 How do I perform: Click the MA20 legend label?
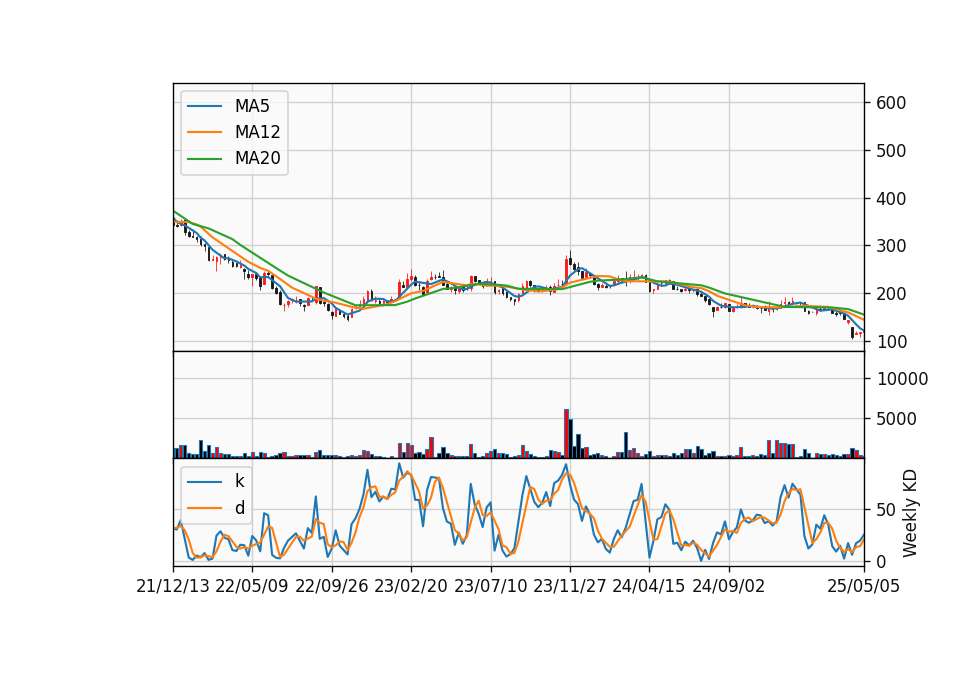pyautogui.click(x=257, y=159)
